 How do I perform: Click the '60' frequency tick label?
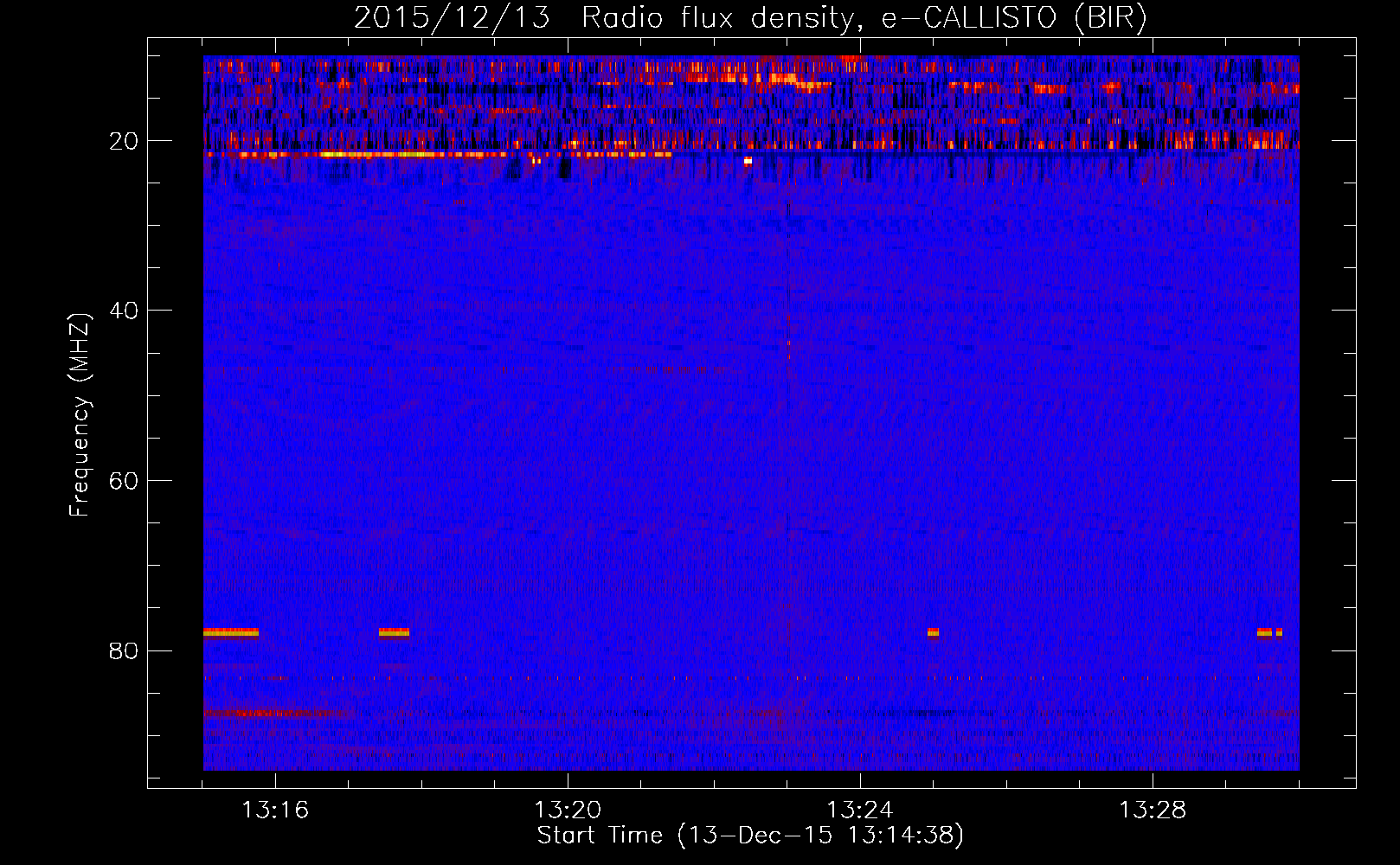(x=125, y=480)
